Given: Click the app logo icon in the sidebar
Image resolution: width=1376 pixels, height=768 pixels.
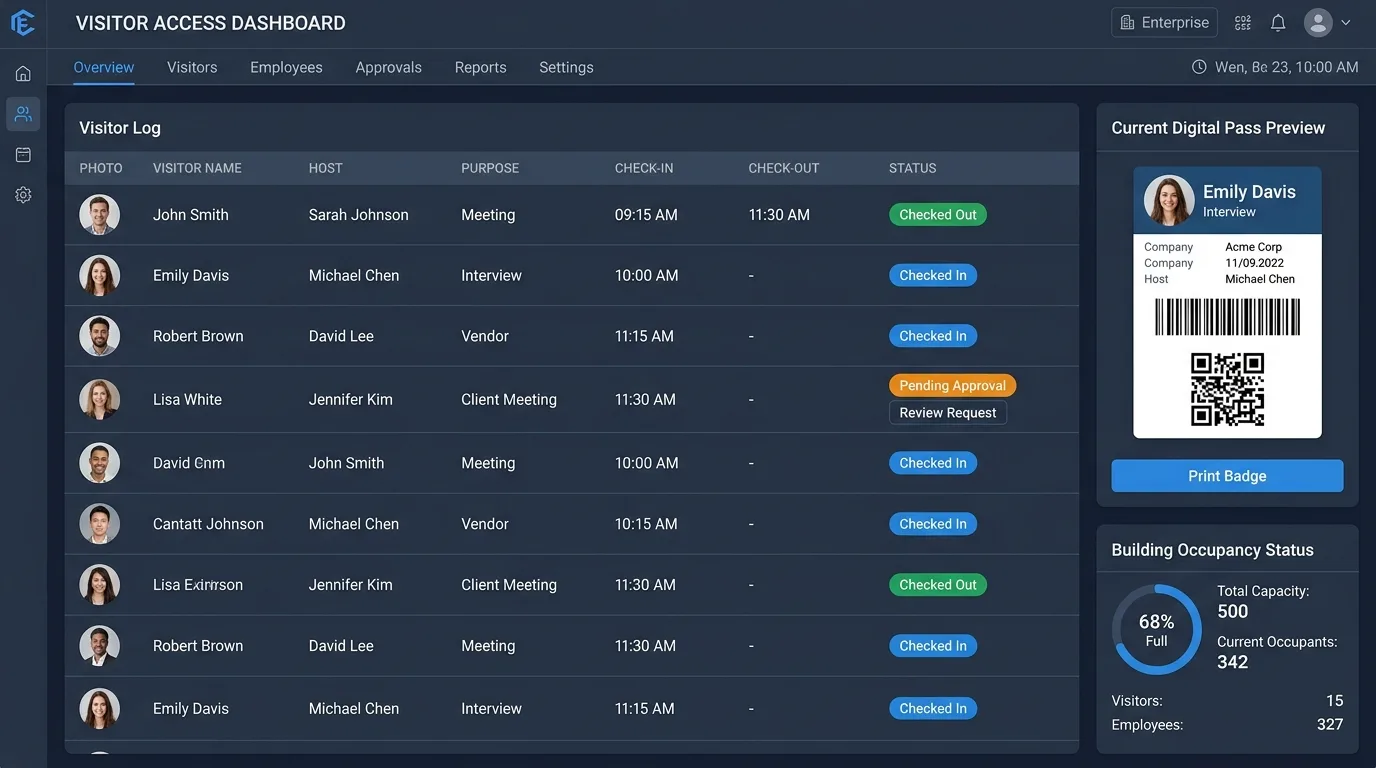Looking at the screenshot, I should [22, 23].
